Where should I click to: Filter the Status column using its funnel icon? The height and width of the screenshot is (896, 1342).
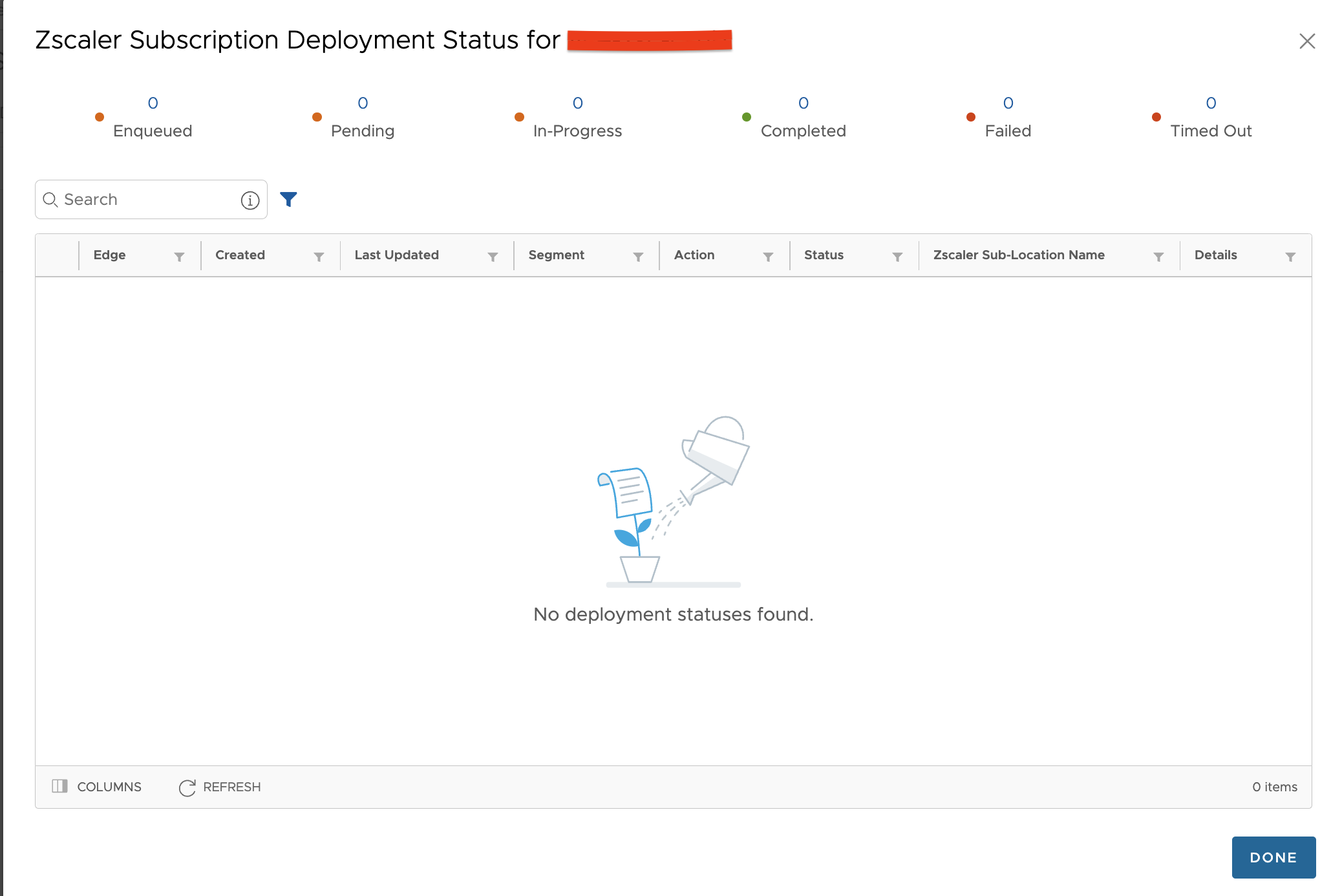(898, 256)
